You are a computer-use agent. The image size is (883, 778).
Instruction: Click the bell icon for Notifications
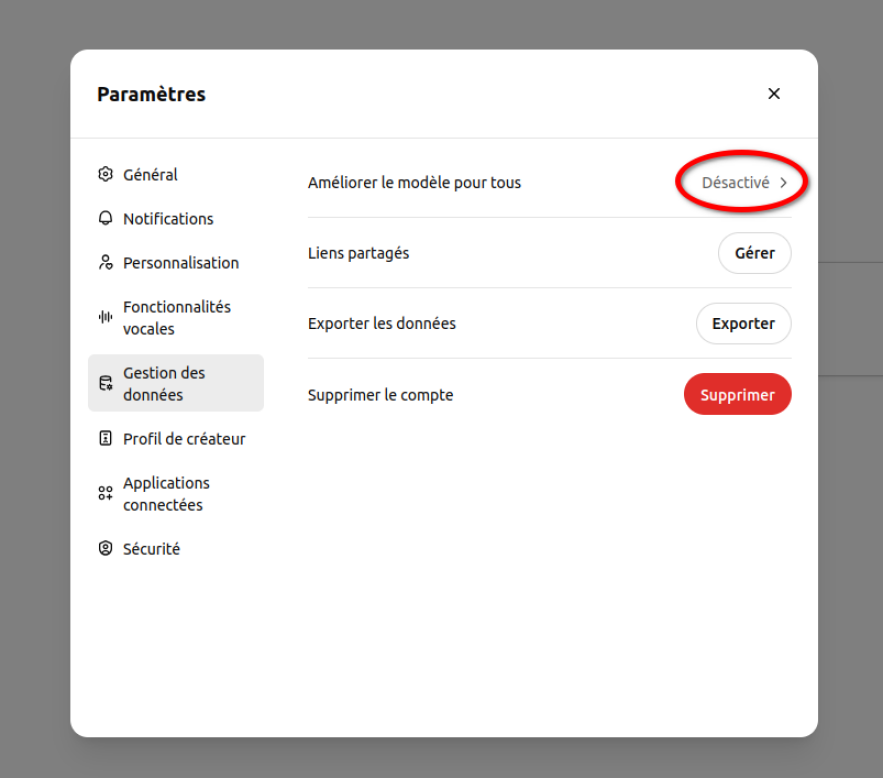tap(106, 218)
